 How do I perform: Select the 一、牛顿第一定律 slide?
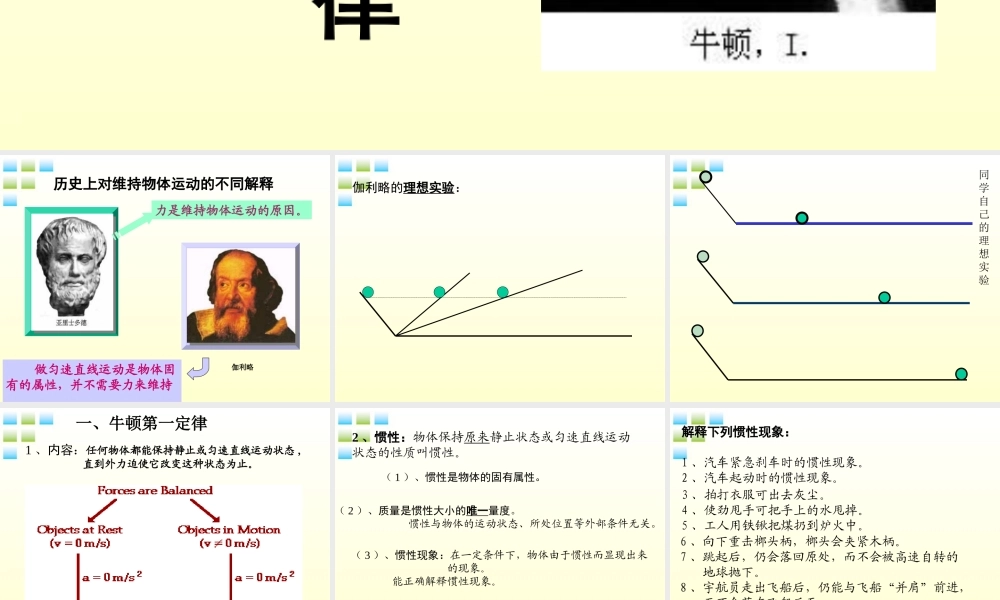[165, 504]
